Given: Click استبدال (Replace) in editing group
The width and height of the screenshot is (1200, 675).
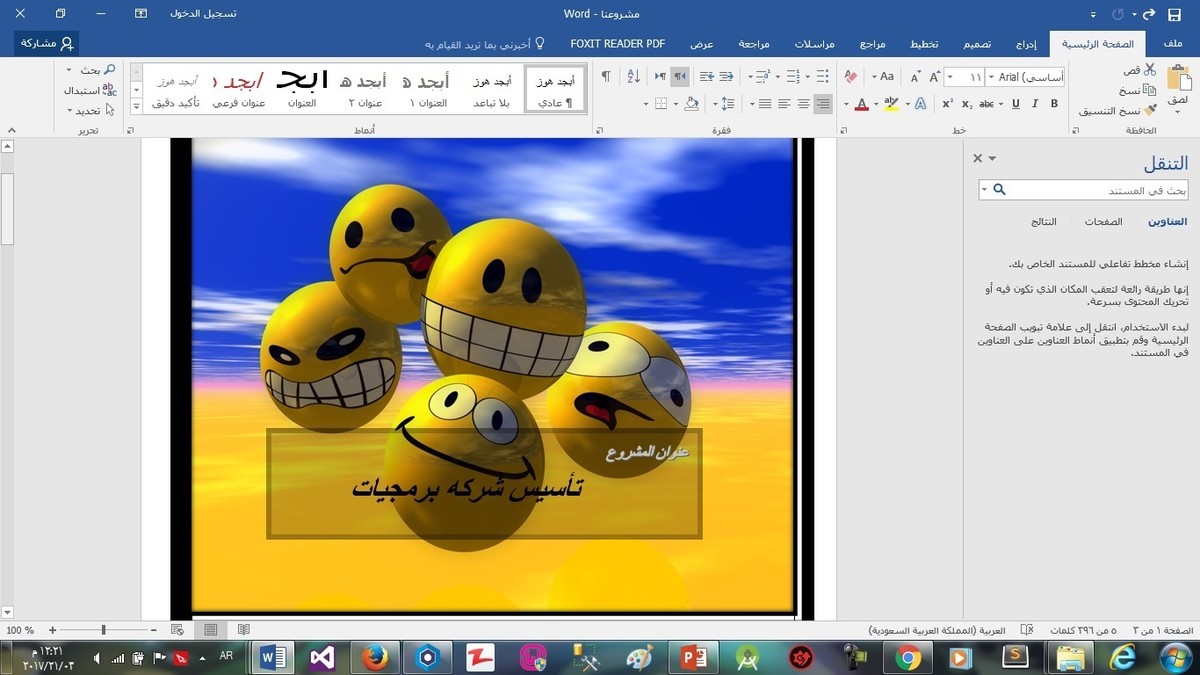Looking at the screenshot, I should [90, 90].
